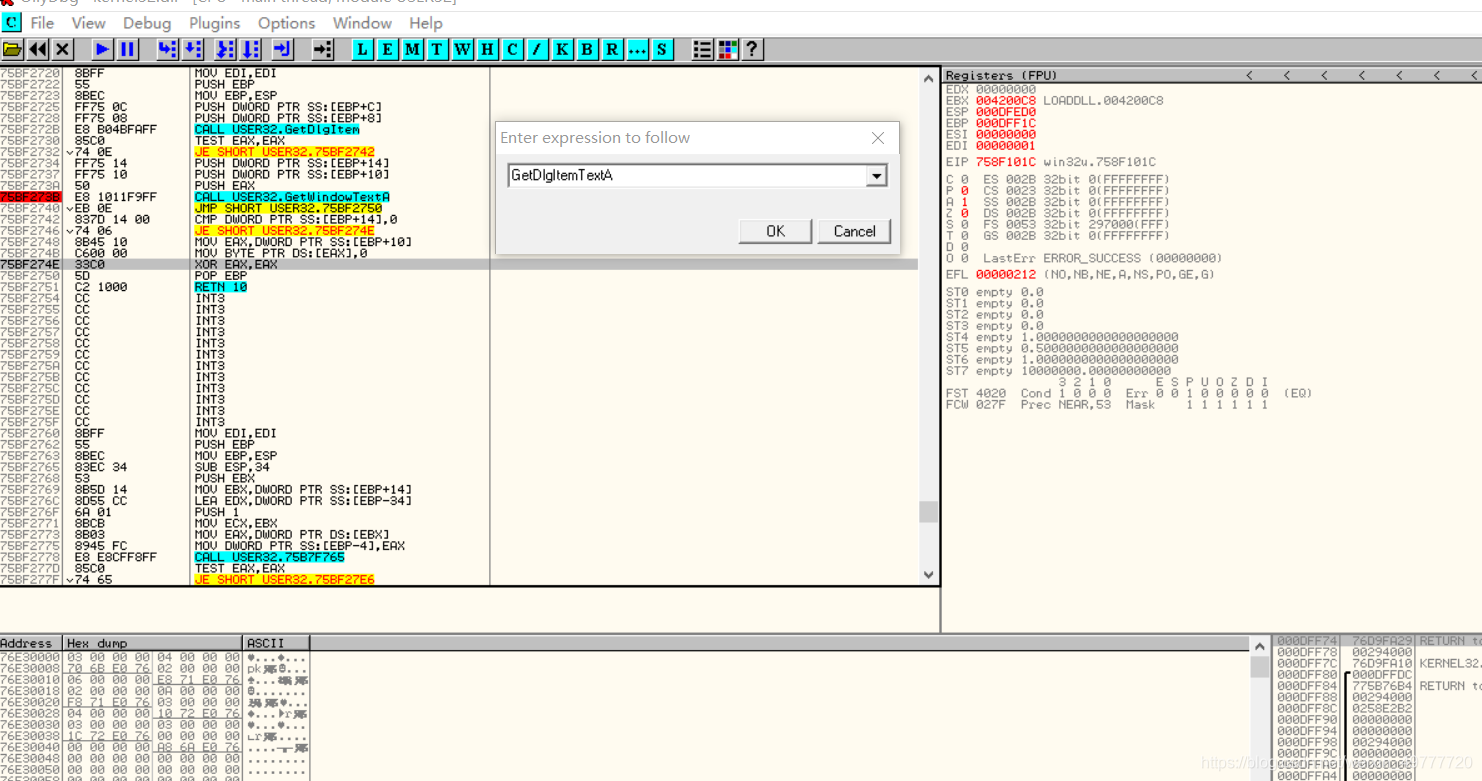Click the dump pane scrollbar up arrow
This screenshot has width=1482, height=781.
[x=1260, y=647]
